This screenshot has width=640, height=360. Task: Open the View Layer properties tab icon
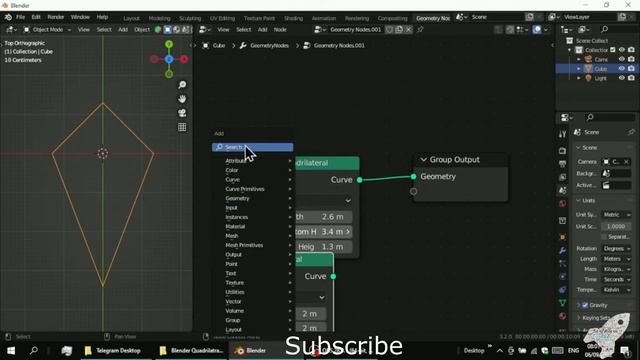pos(562,177)
